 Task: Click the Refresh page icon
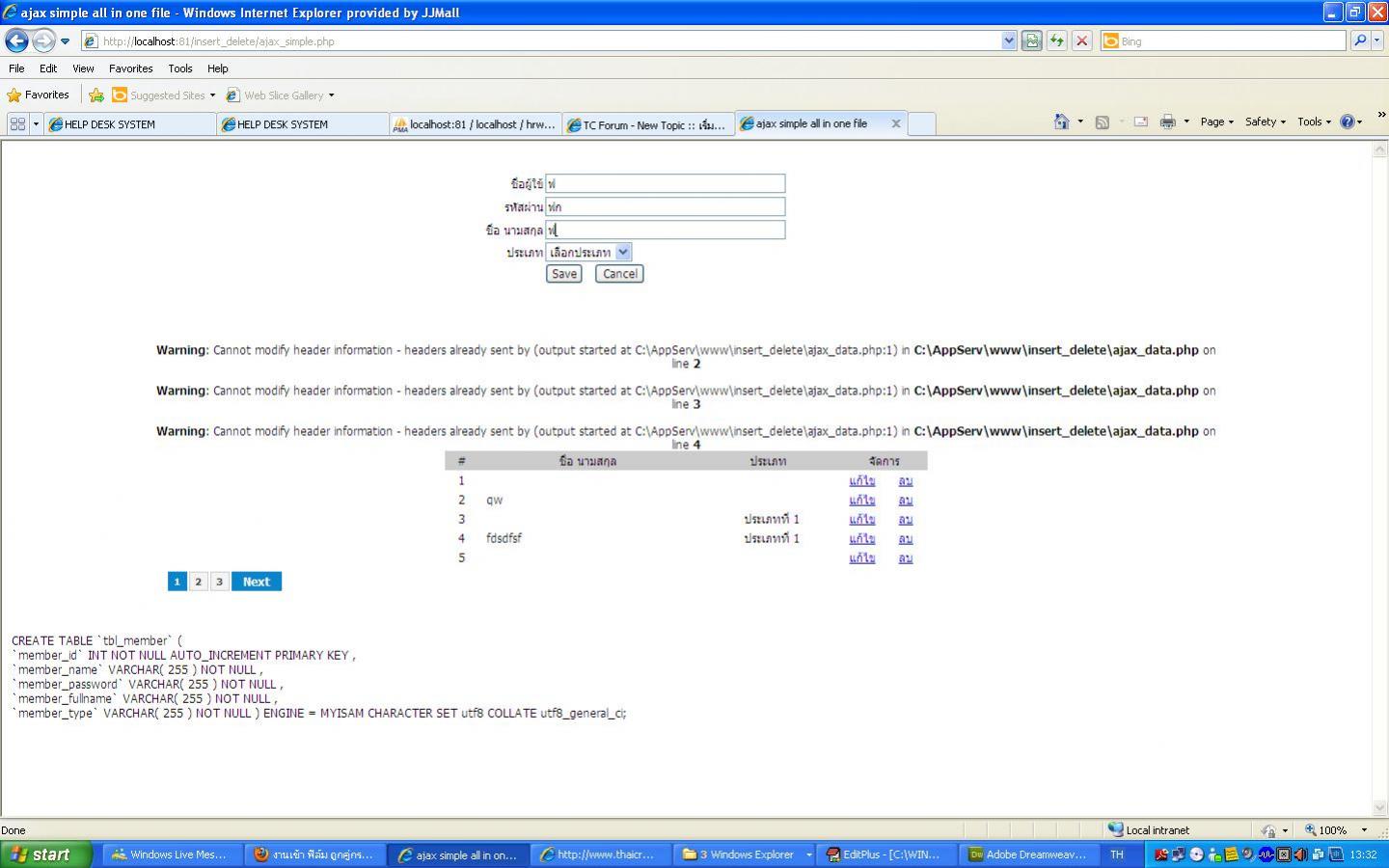(x=1056, y=41)
